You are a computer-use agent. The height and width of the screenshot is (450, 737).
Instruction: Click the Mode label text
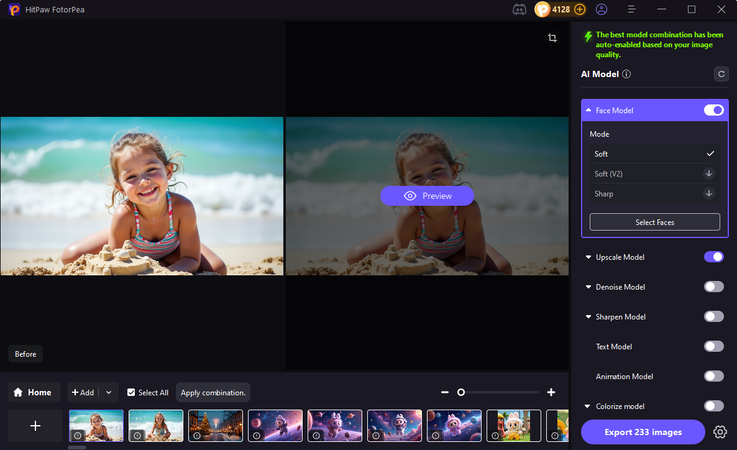(599, 134)
